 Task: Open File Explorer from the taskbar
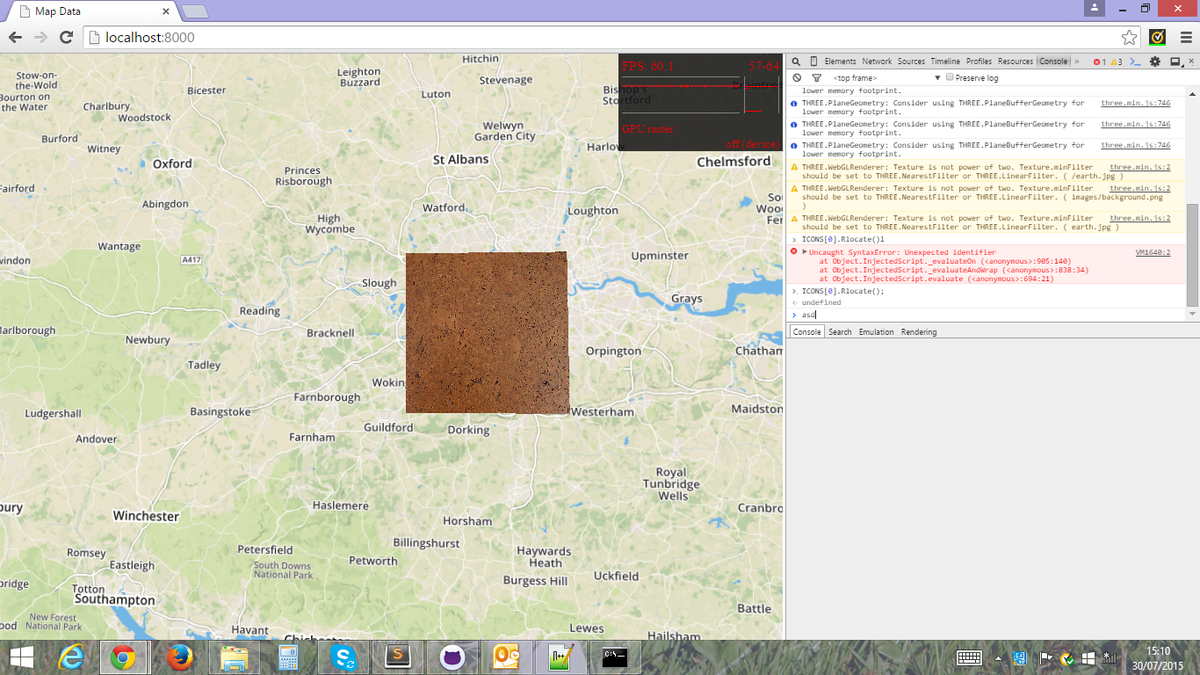tap(234, 657)
